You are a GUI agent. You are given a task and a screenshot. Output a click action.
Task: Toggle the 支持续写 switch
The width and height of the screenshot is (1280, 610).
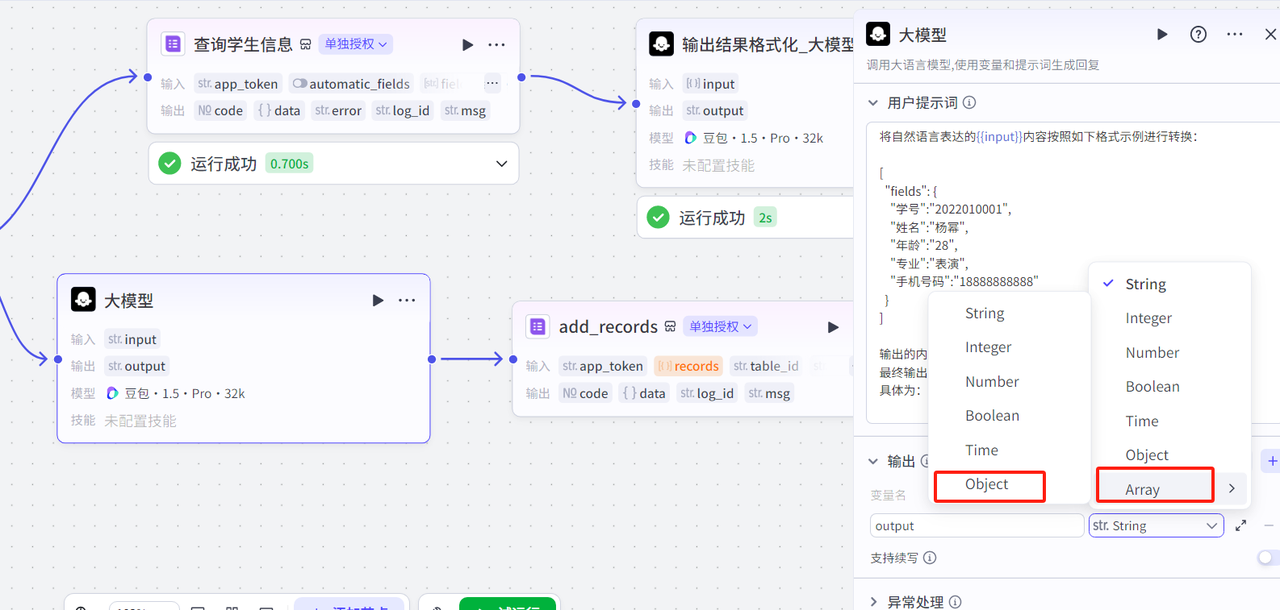click(1267, 557)
